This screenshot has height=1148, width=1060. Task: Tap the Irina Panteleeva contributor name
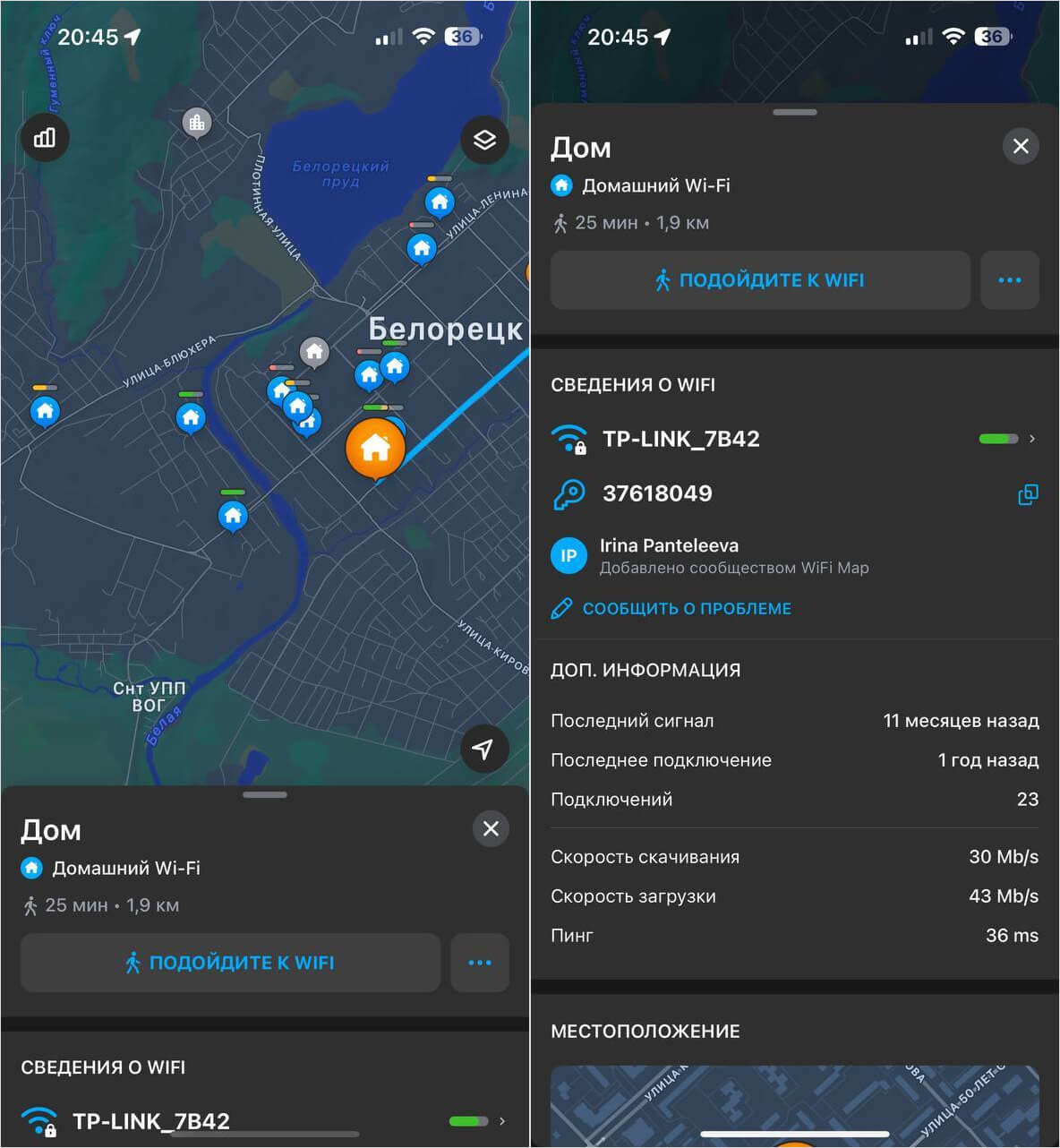pyautogui.click(x=669, y=545)
